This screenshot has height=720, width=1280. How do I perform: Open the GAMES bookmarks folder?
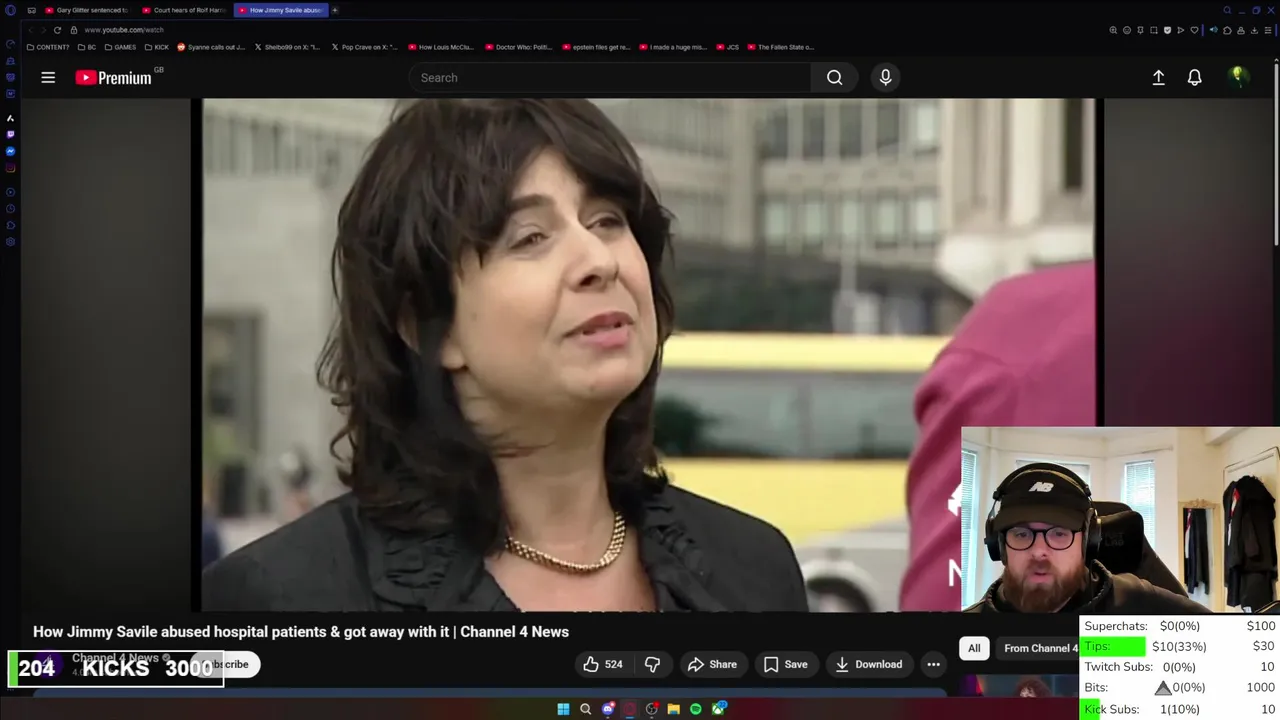point(120,47)
